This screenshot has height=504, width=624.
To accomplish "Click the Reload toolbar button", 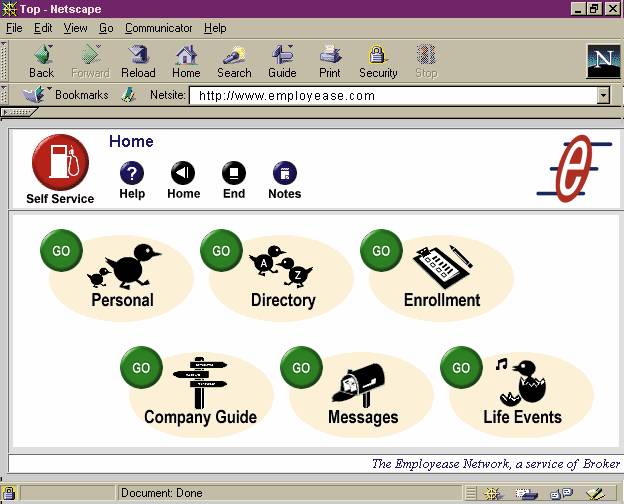I will point(138,60).
